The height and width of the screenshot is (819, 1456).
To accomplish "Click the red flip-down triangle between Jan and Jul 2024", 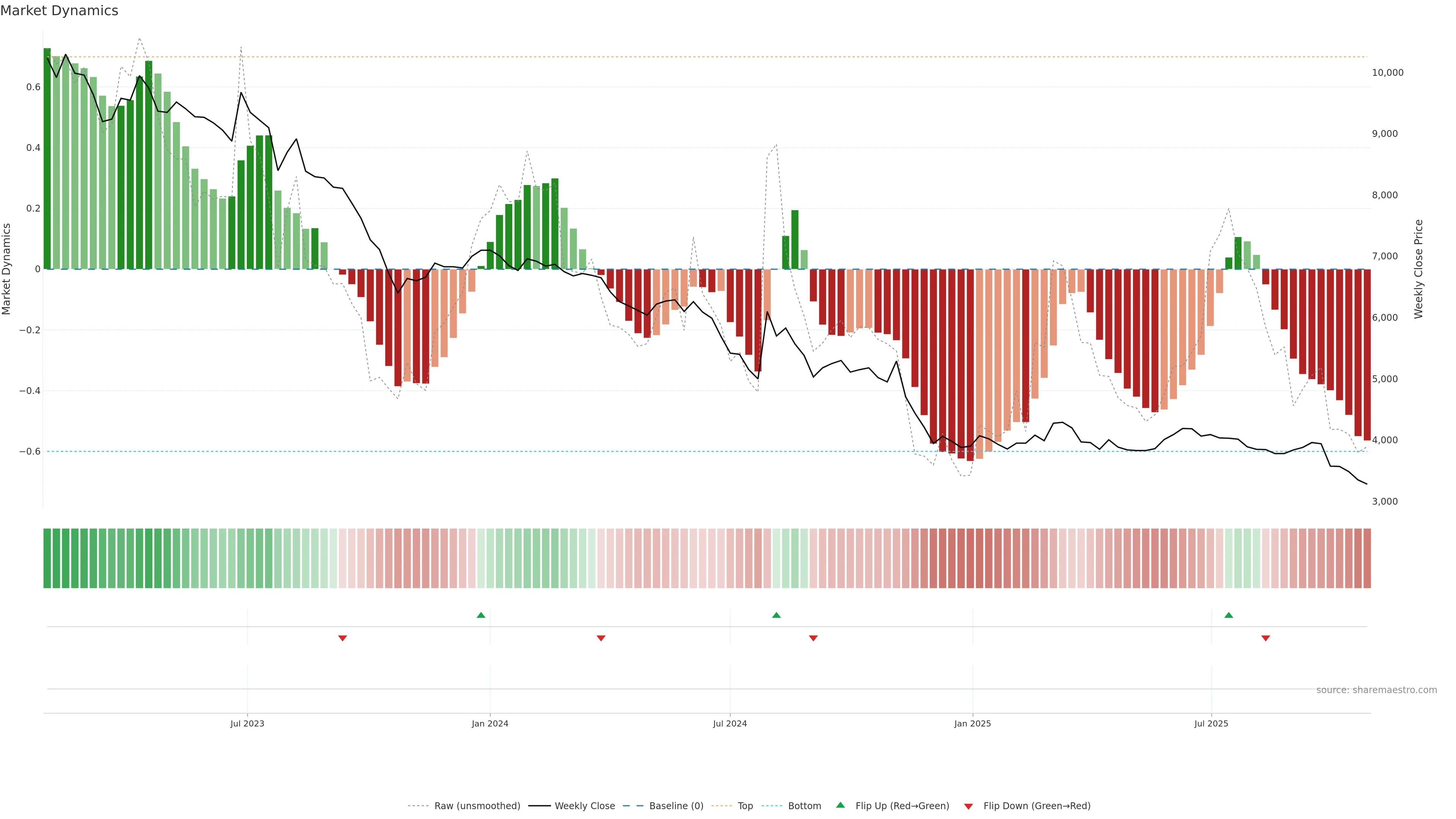I will tap(601, 638).
